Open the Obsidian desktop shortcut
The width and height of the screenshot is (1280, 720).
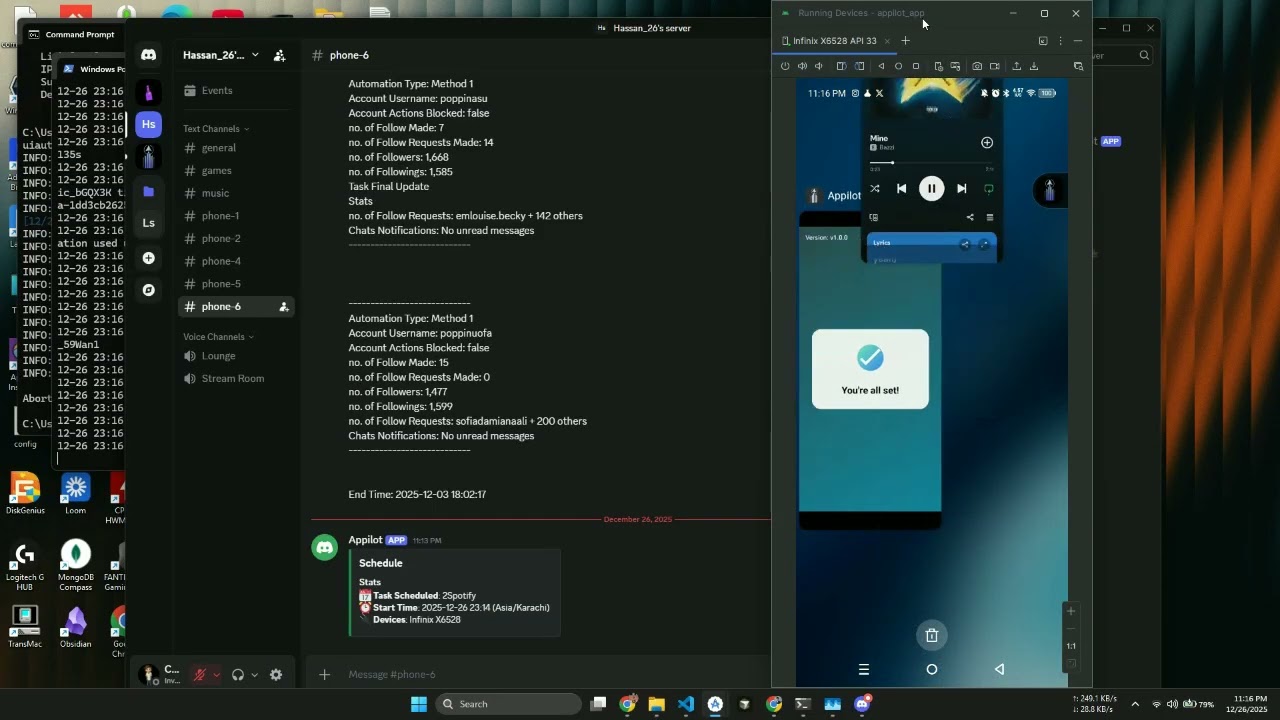click(76, 627)
